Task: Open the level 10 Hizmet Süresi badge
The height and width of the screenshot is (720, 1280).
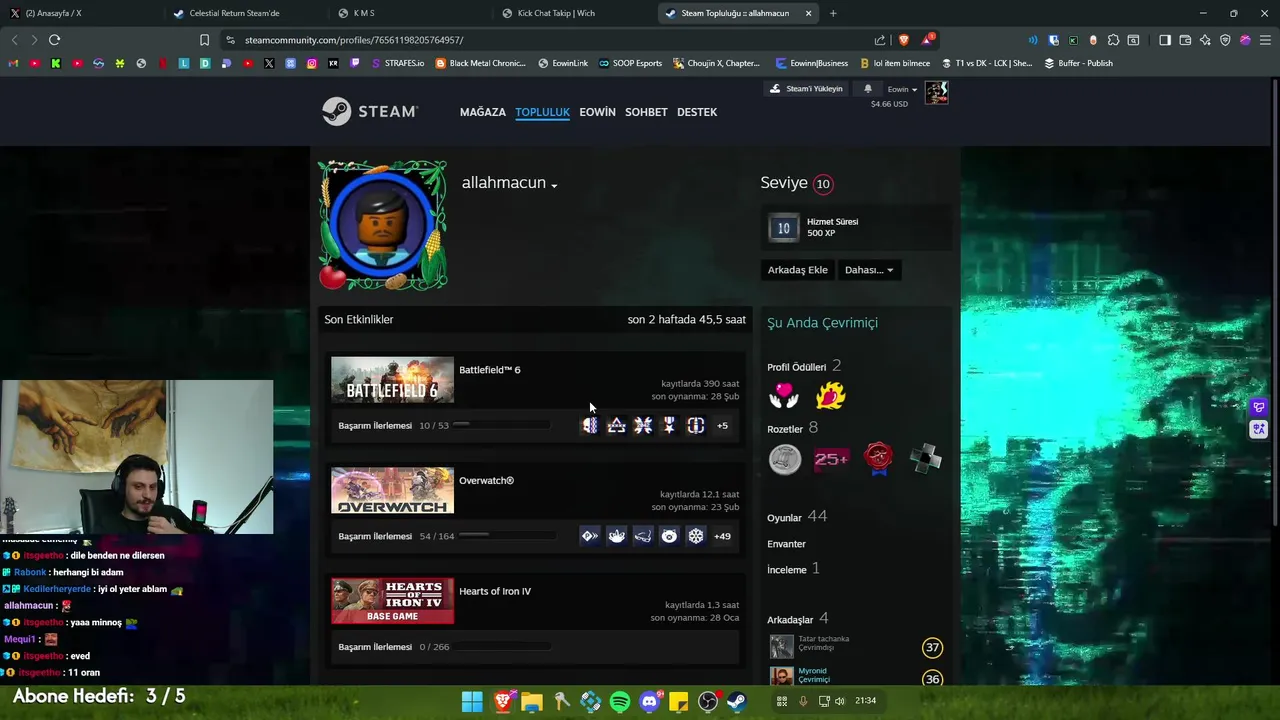Action: coord(784,229)
